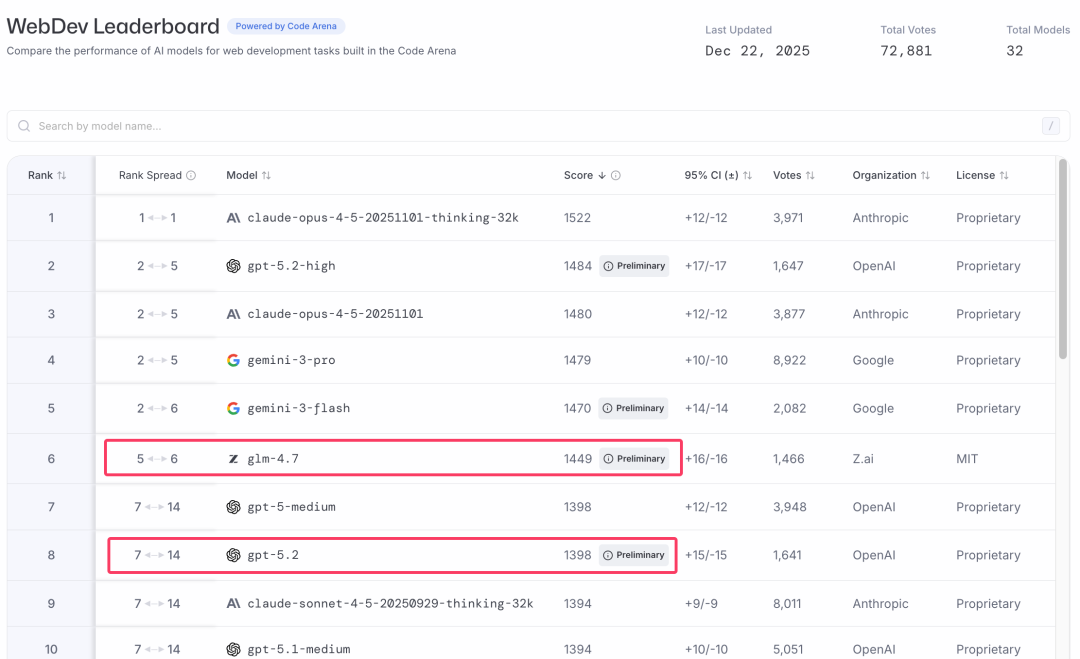
Task: Click OpenAI logo beside gpt-5.1-medium
Action: [233, 649]
